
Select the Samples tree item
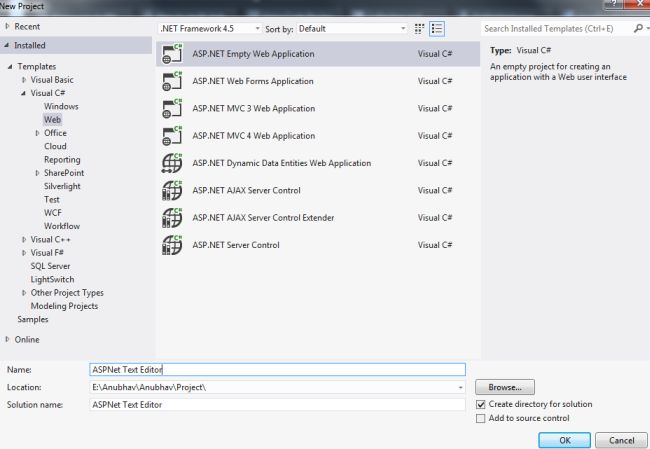[33, 319]
